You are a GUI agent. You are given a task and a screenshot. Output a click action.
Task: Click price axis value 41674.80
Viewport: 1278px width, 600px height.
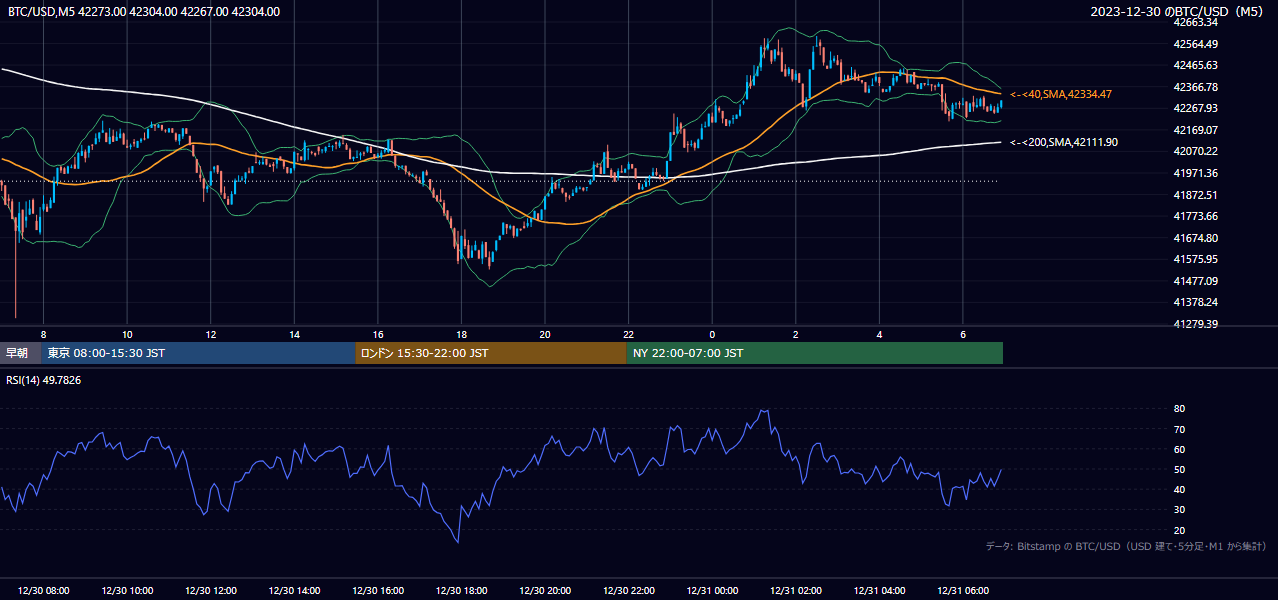tap(1196, 238)
